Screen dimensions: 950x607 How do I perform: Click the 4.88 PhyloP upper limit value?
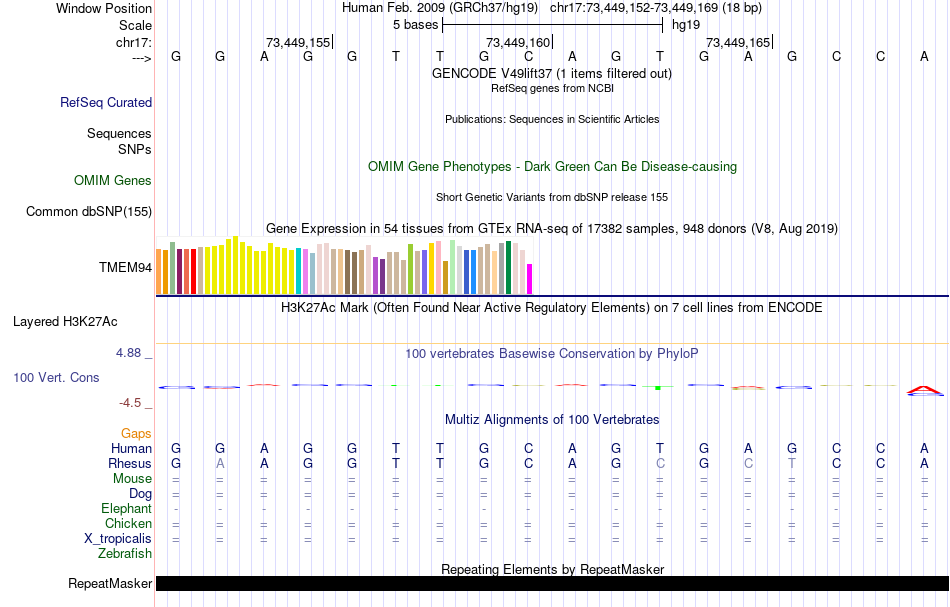tap(128, 353)
